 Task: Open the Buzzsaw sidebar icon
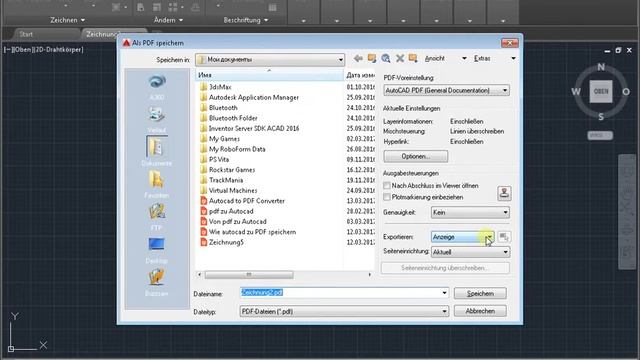point(157,282)
